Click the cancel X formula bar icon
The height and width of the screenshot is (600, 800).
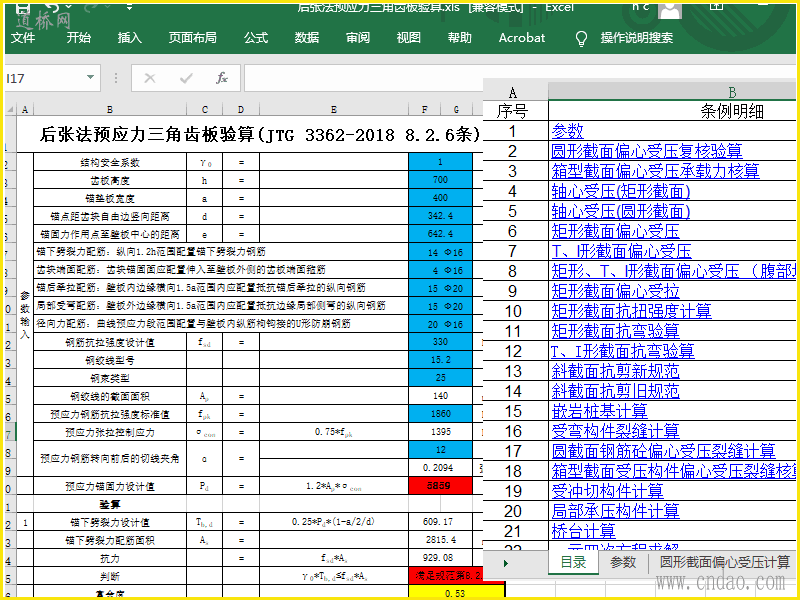click(x=149, y=78)
